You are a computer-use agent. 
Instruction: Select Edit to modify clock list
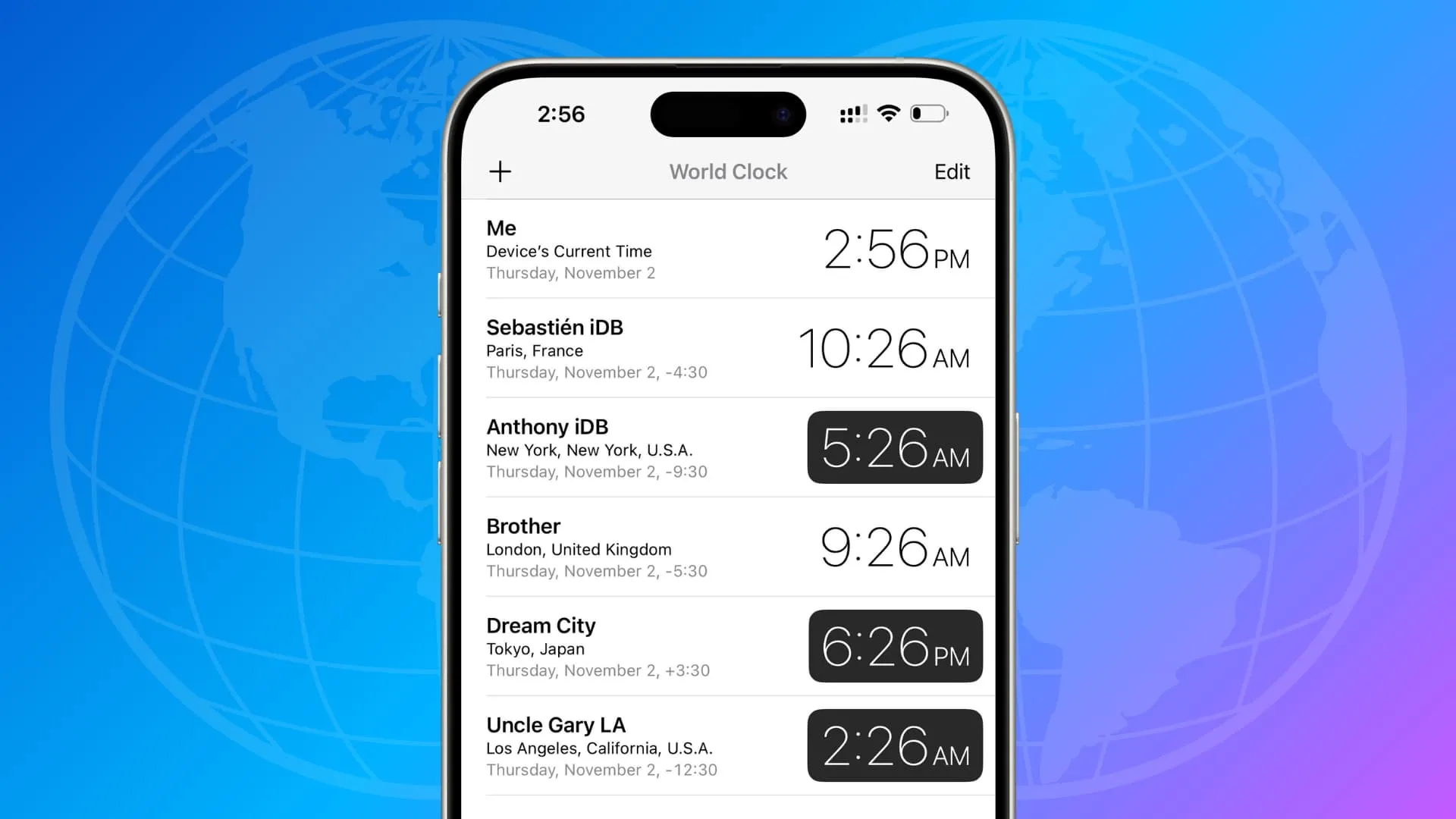click(952, 171)
